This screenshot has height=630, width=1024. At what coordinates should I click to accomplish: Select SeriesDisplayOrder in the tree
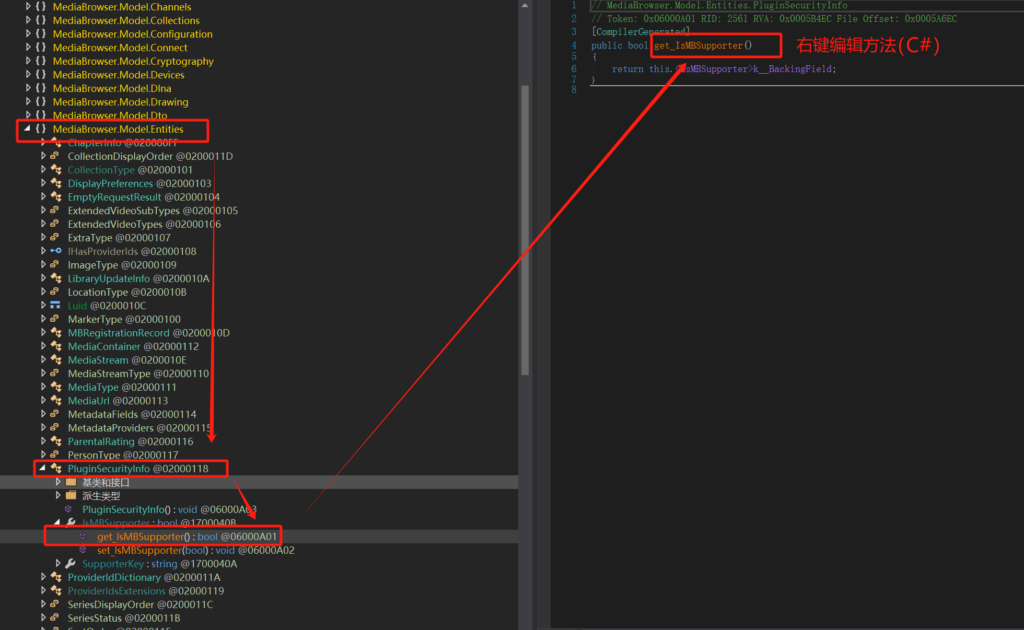(x=140, y=605)
